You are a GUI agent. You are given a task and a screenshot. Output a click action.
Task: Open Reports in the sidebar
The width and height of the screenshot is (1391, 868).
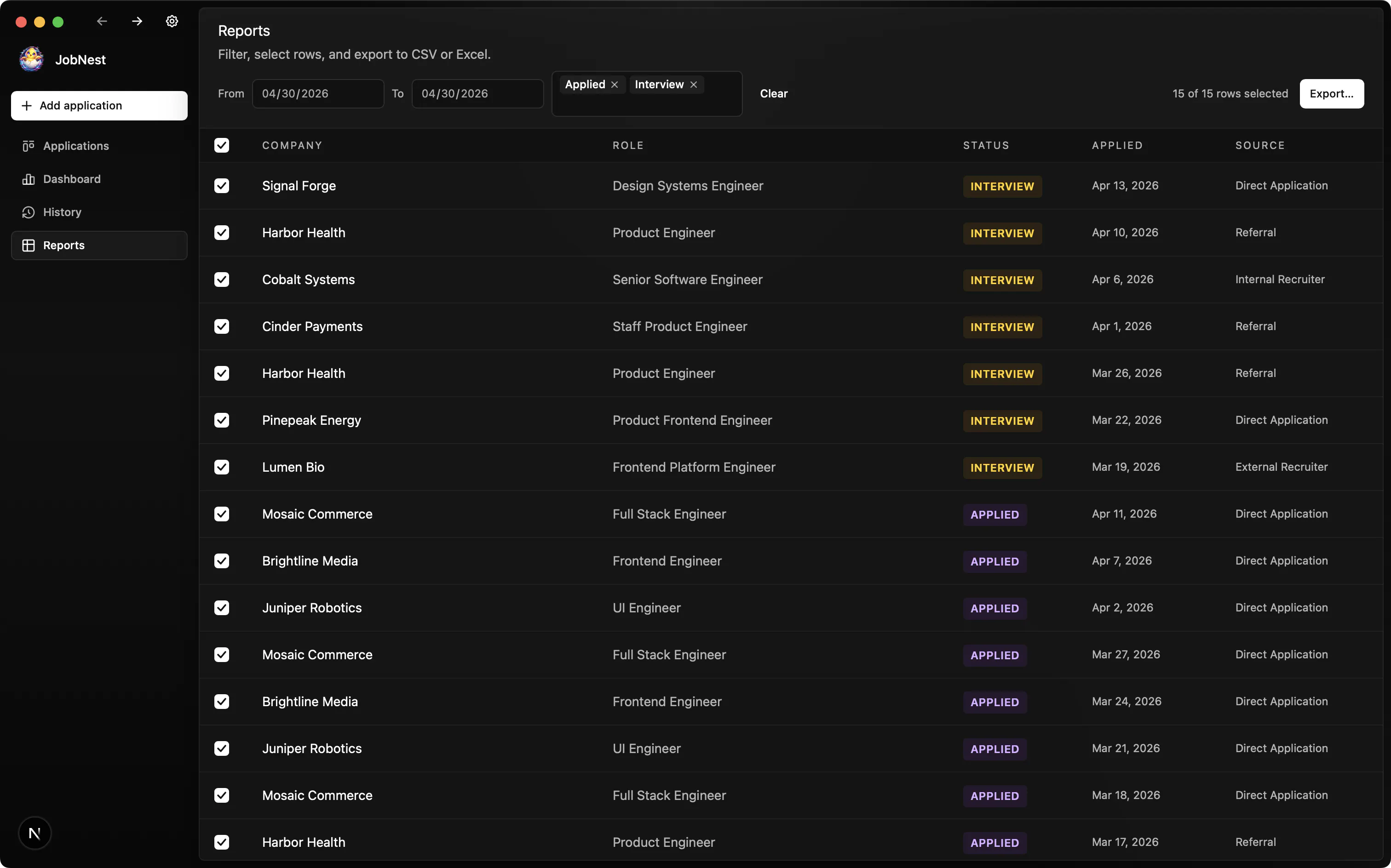click(x=99, y=245)
